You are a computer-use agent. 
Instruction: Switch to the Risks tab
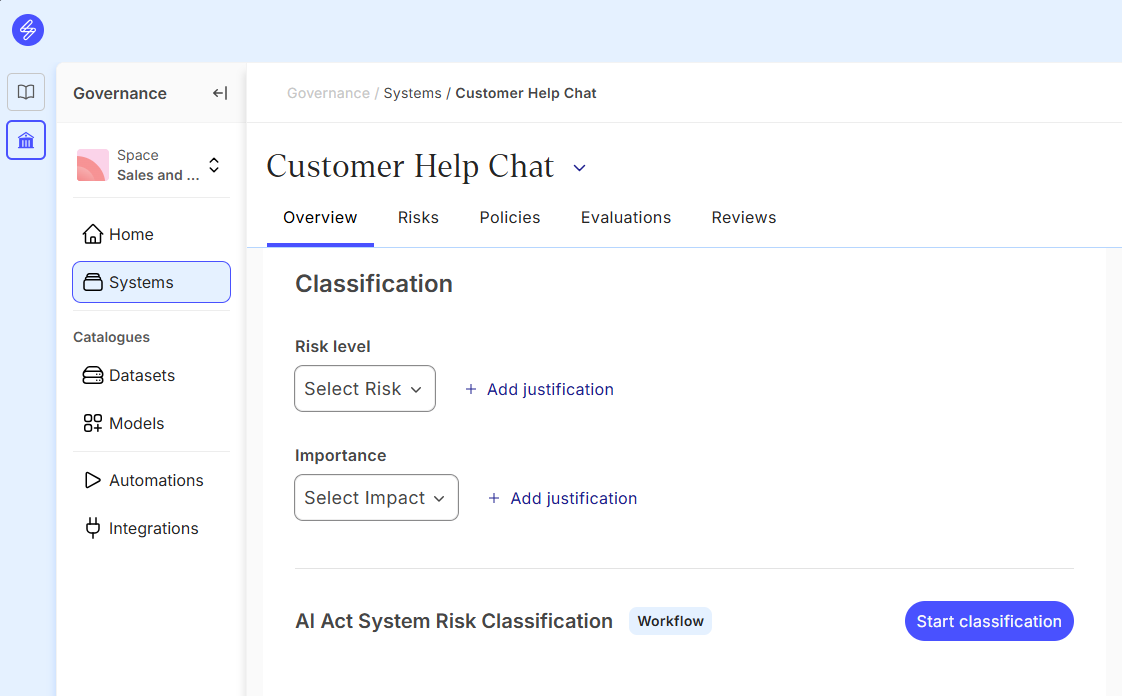click(x=418, y=217)
